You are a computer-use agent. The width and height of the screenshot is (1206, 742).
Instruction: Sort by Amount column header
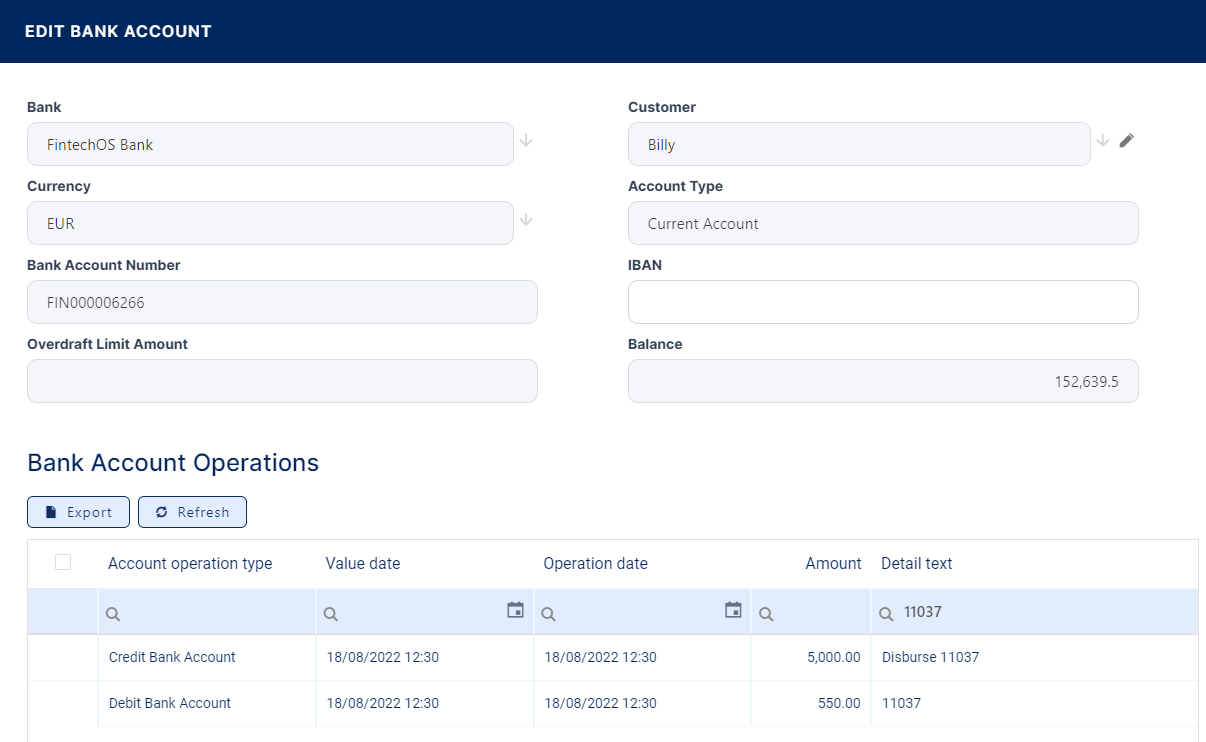(833, 564)
